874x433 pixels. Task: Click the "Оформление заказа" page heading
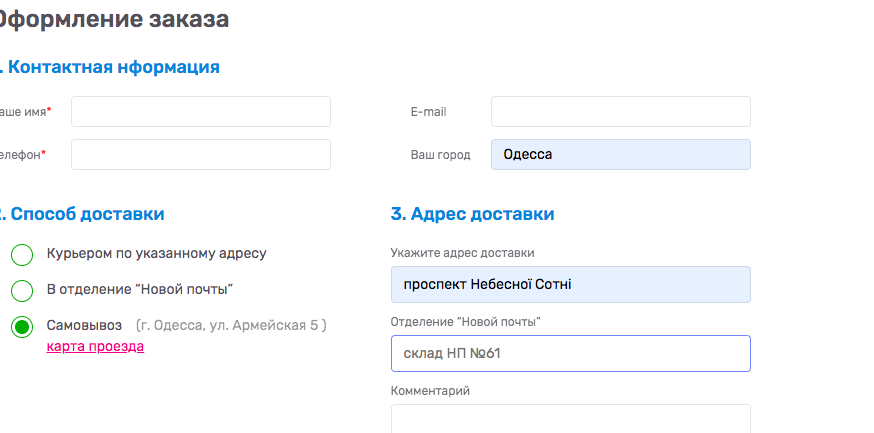click(114, 19)
